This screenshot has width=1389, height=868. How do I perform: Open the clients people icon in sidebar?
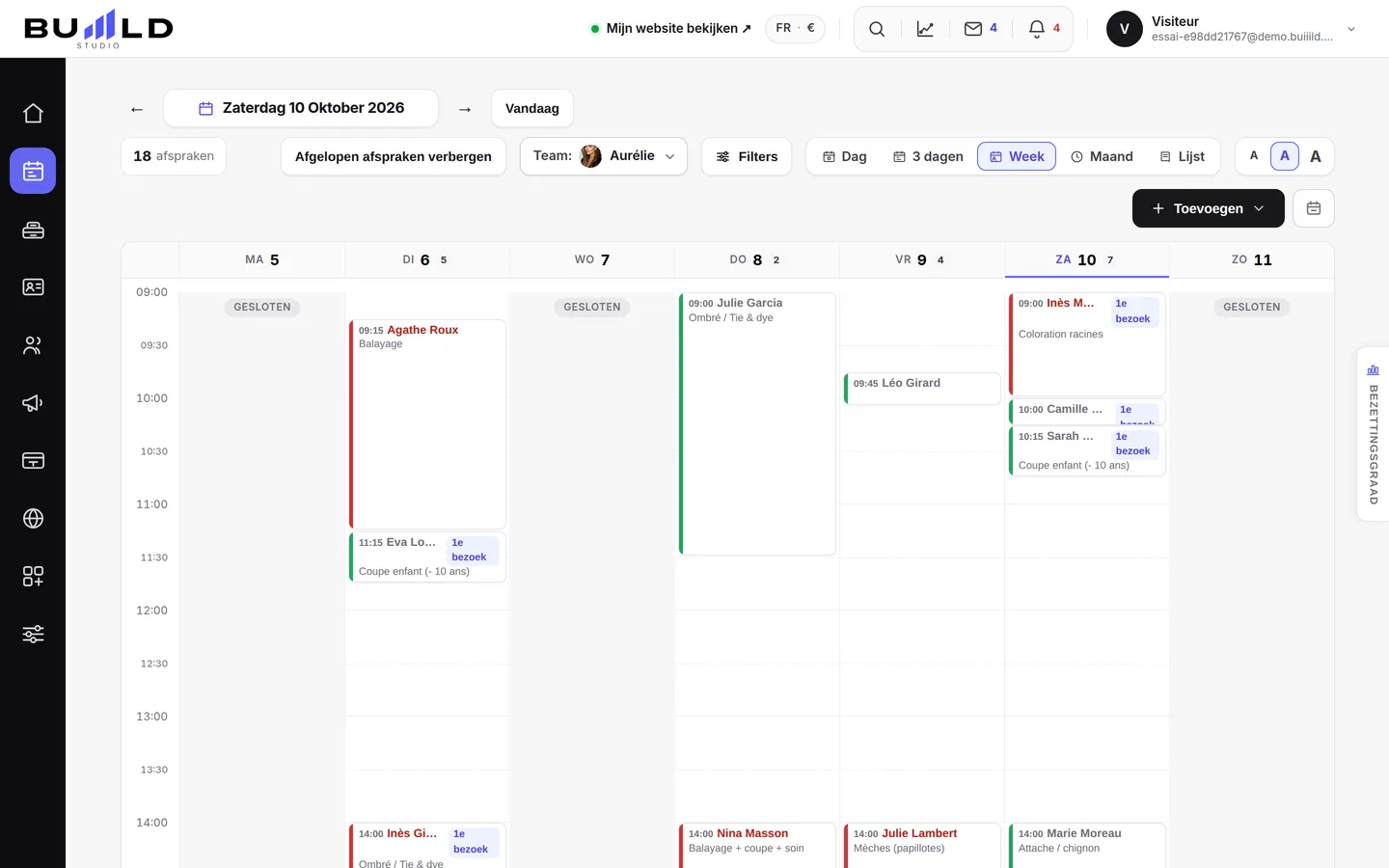[x=33, y=345]
